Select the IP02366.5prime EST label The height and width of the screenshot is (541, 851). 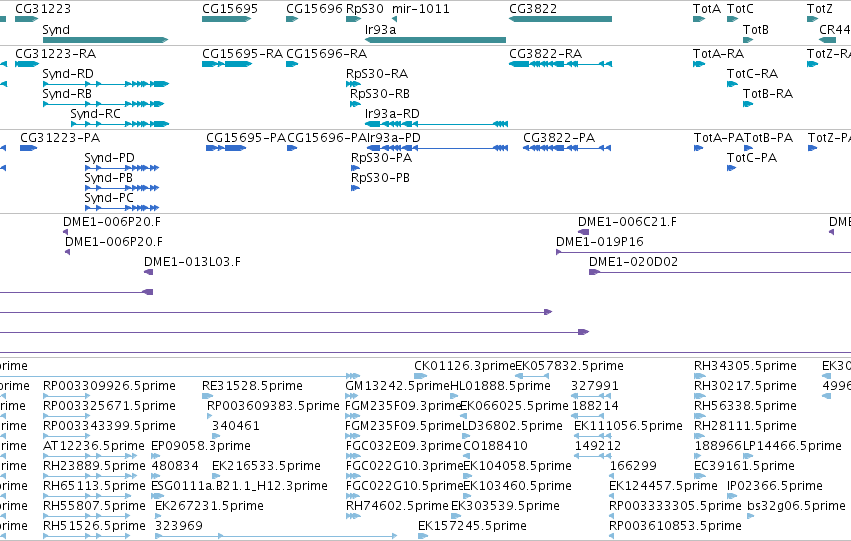click(x=775, y=486)
